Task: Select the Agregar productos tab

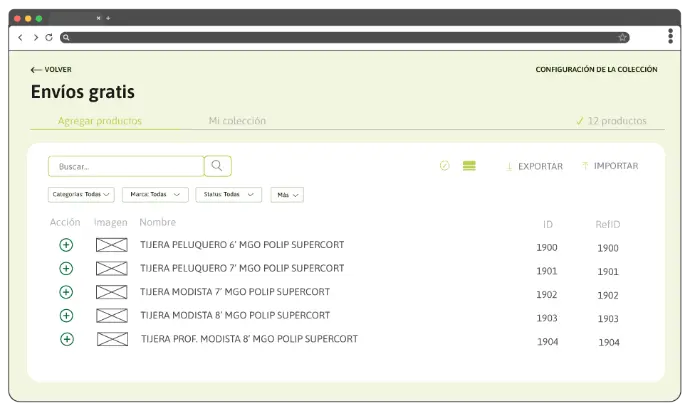Action: point(100,121)
